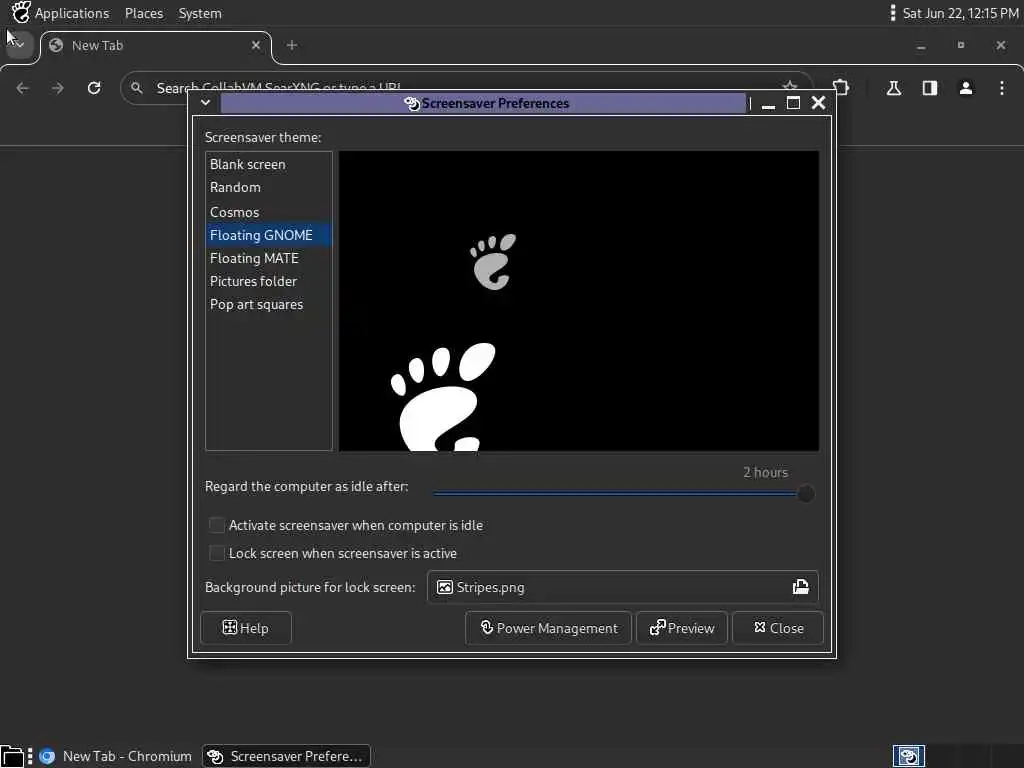Switch to New Tab - Chromium taskbar item
The height and width of the screenshot is (768, 1024).
[115, 756]
